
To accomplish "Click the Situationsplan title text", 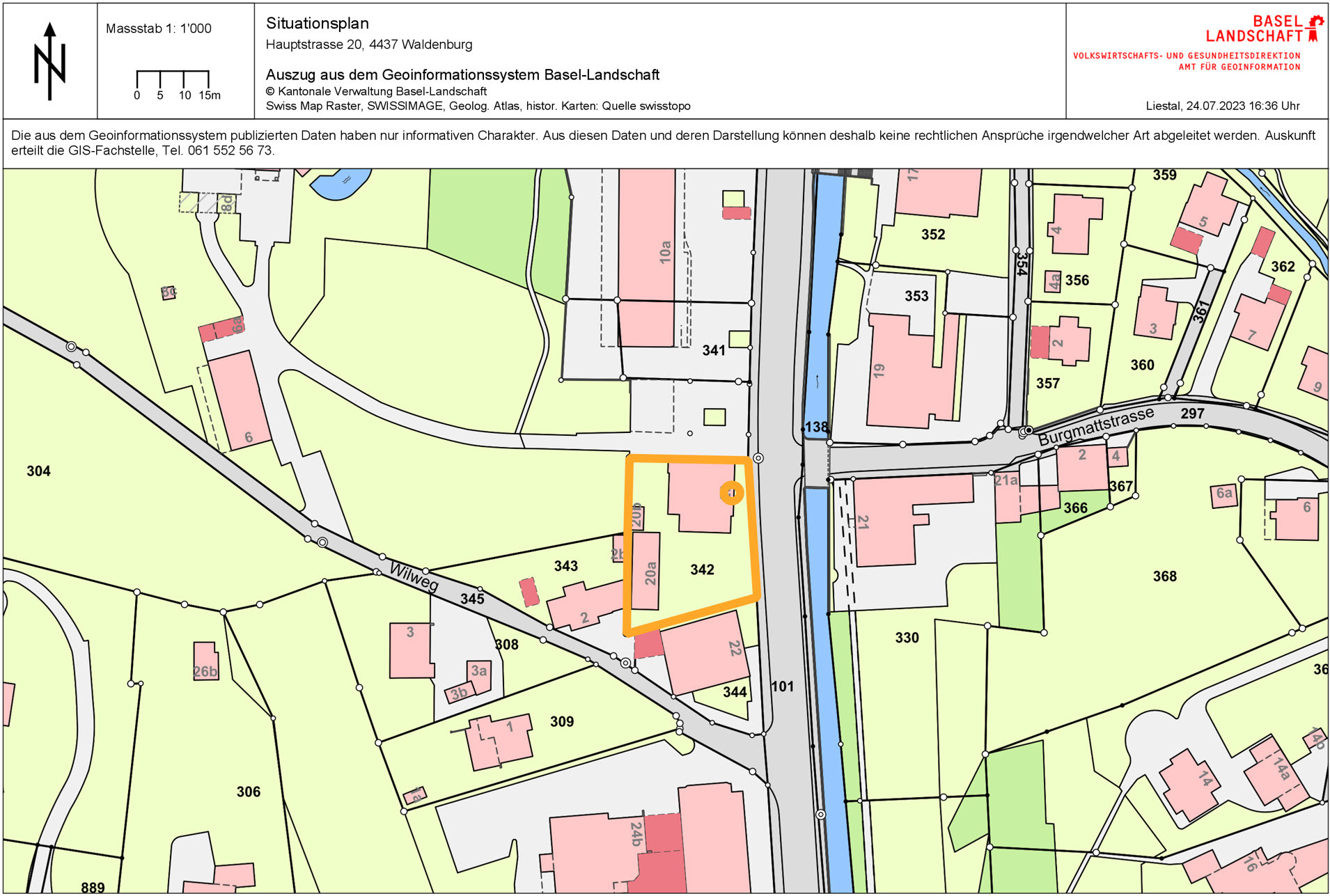I will (318, 23).
